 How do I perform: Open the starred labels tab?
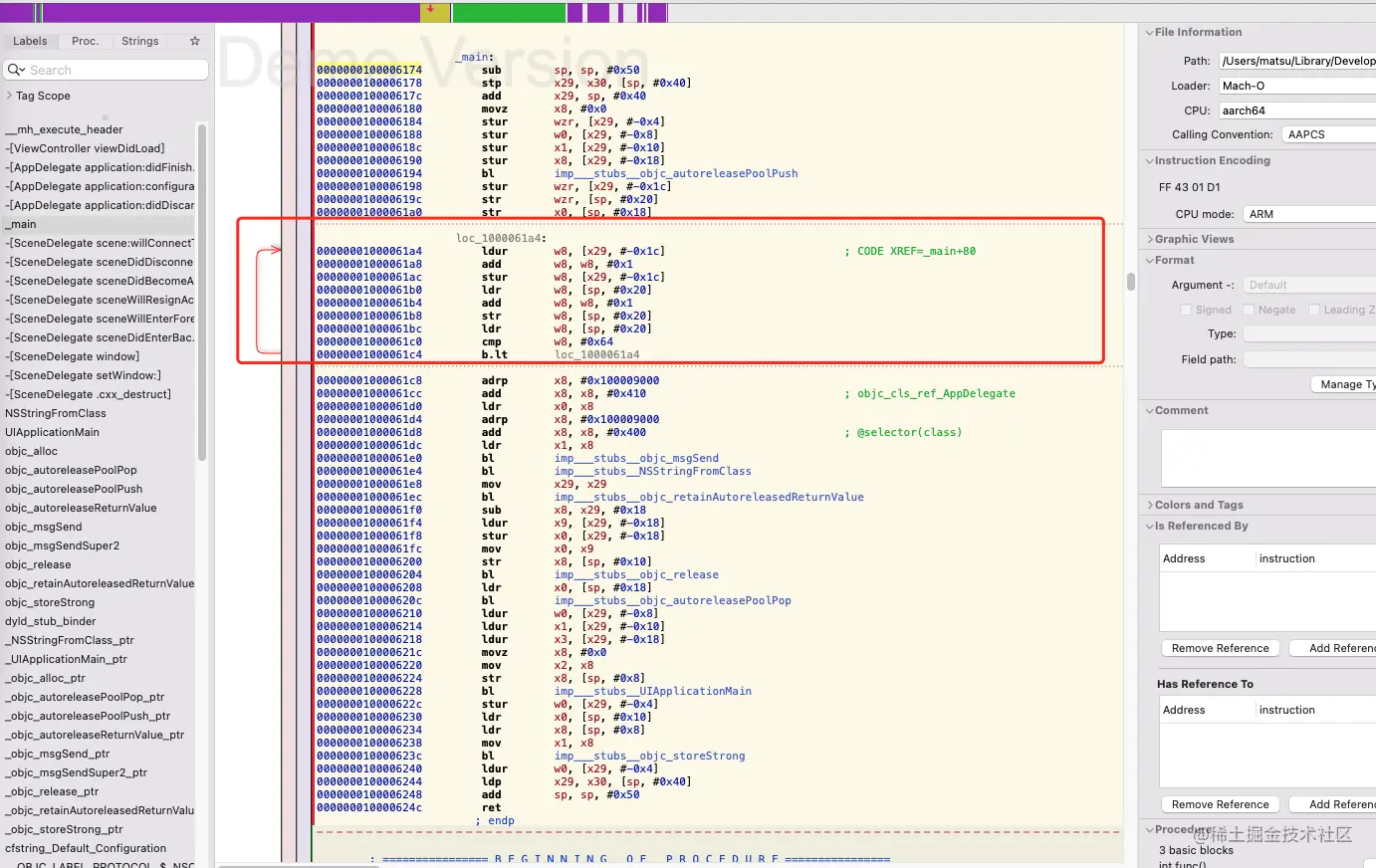195,41
